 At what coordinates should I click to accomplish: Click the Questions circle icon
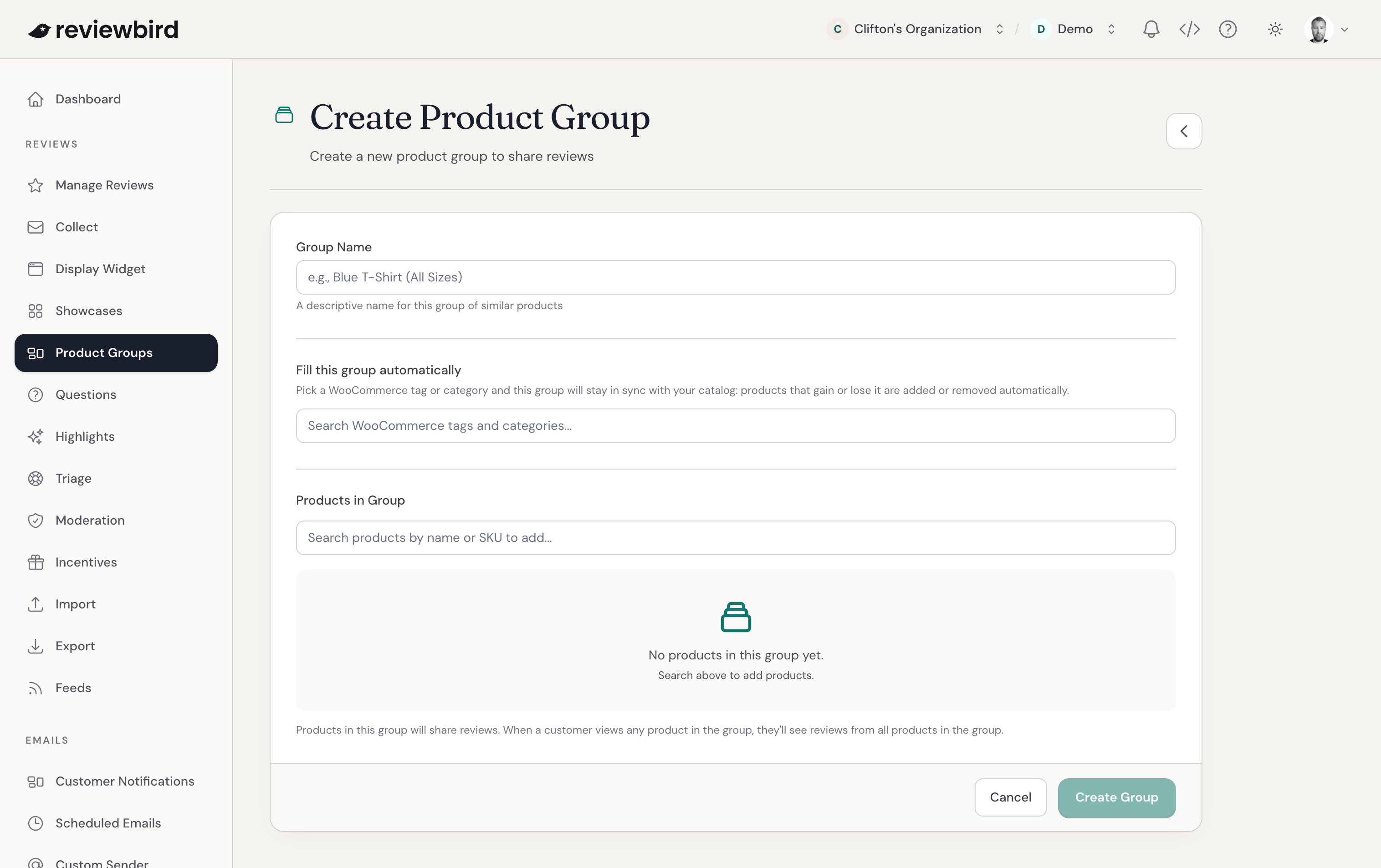pyautogui.click(x=36, y=395)
